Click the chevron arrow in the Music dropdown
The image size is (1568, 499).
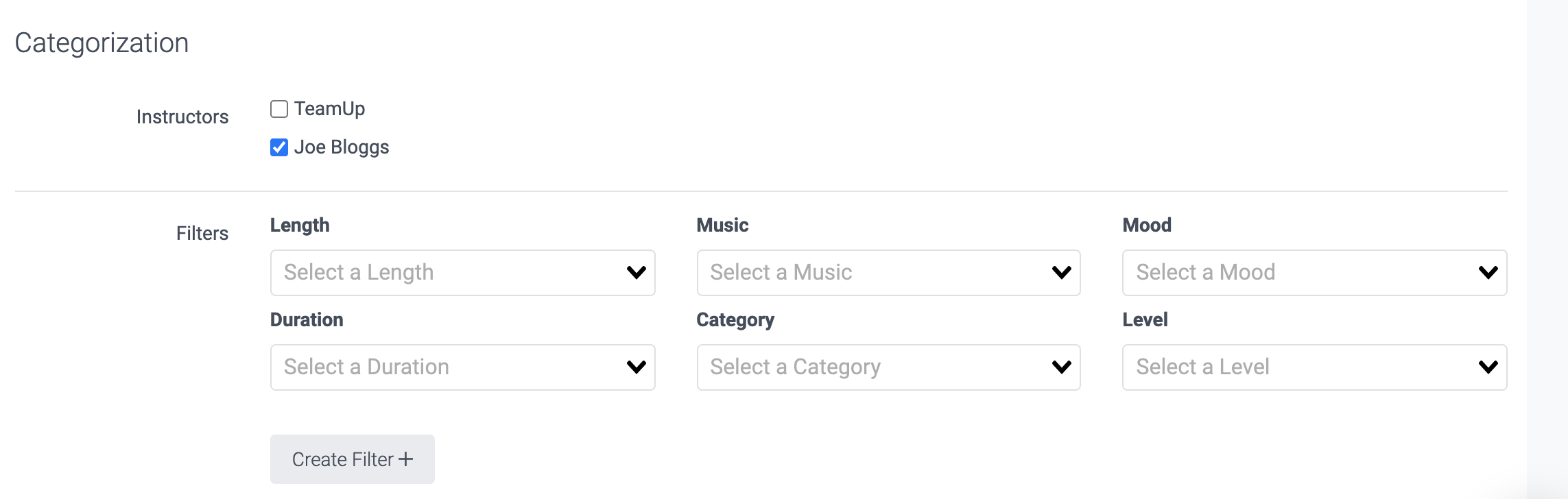point(1062,273)
